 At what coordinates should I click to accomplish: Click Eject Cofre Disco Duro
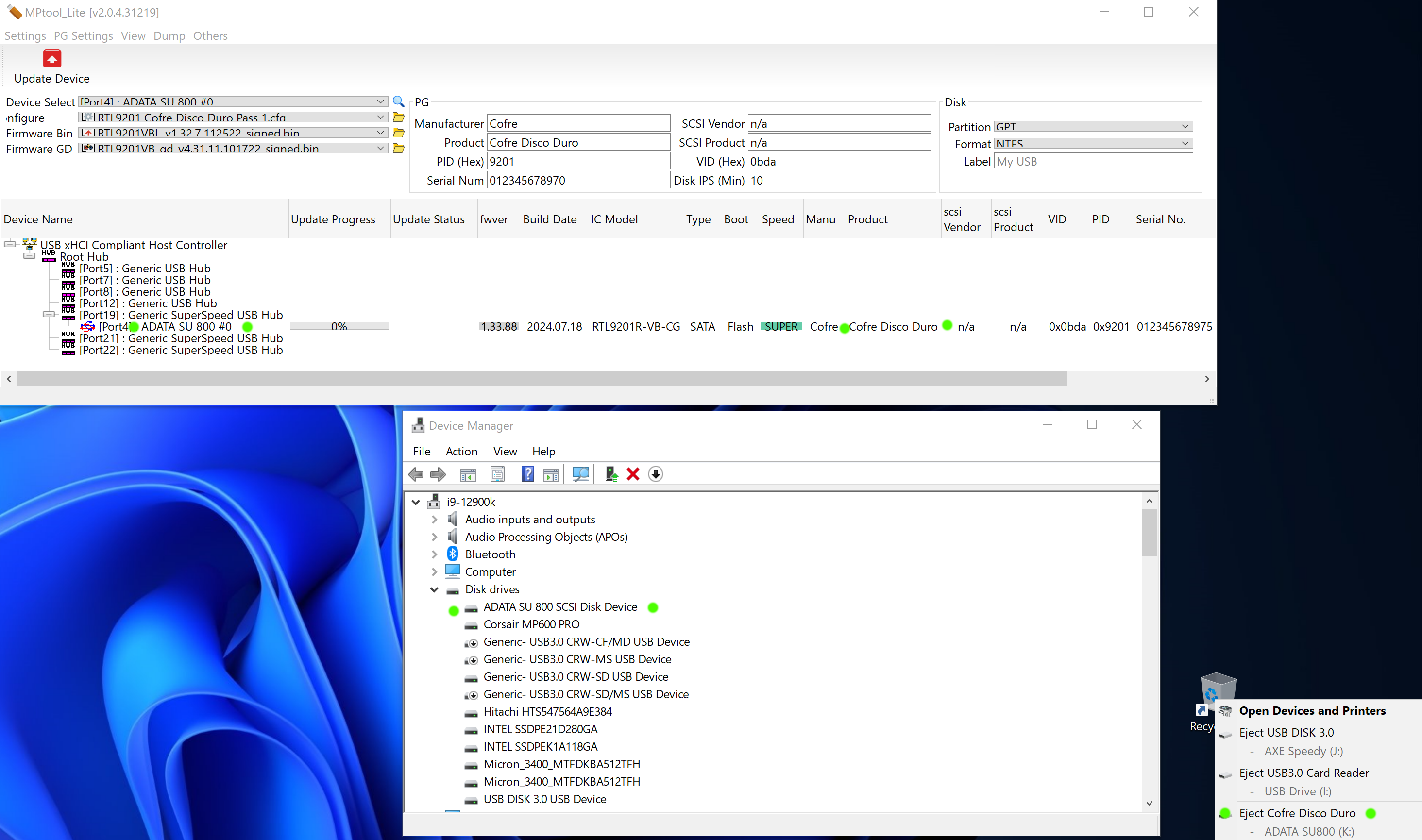1297,813
